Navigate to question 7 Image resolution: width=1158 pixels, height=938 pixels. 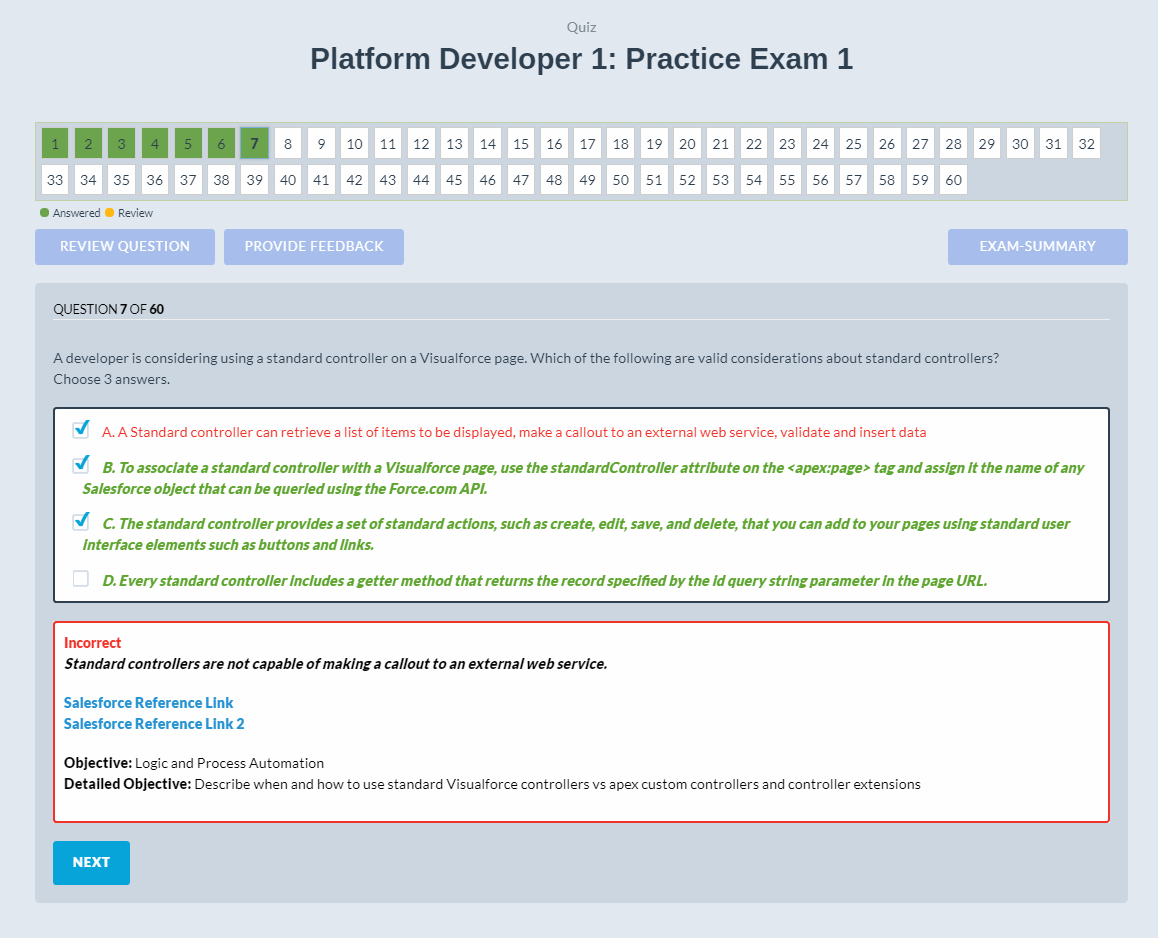[254, 143]
